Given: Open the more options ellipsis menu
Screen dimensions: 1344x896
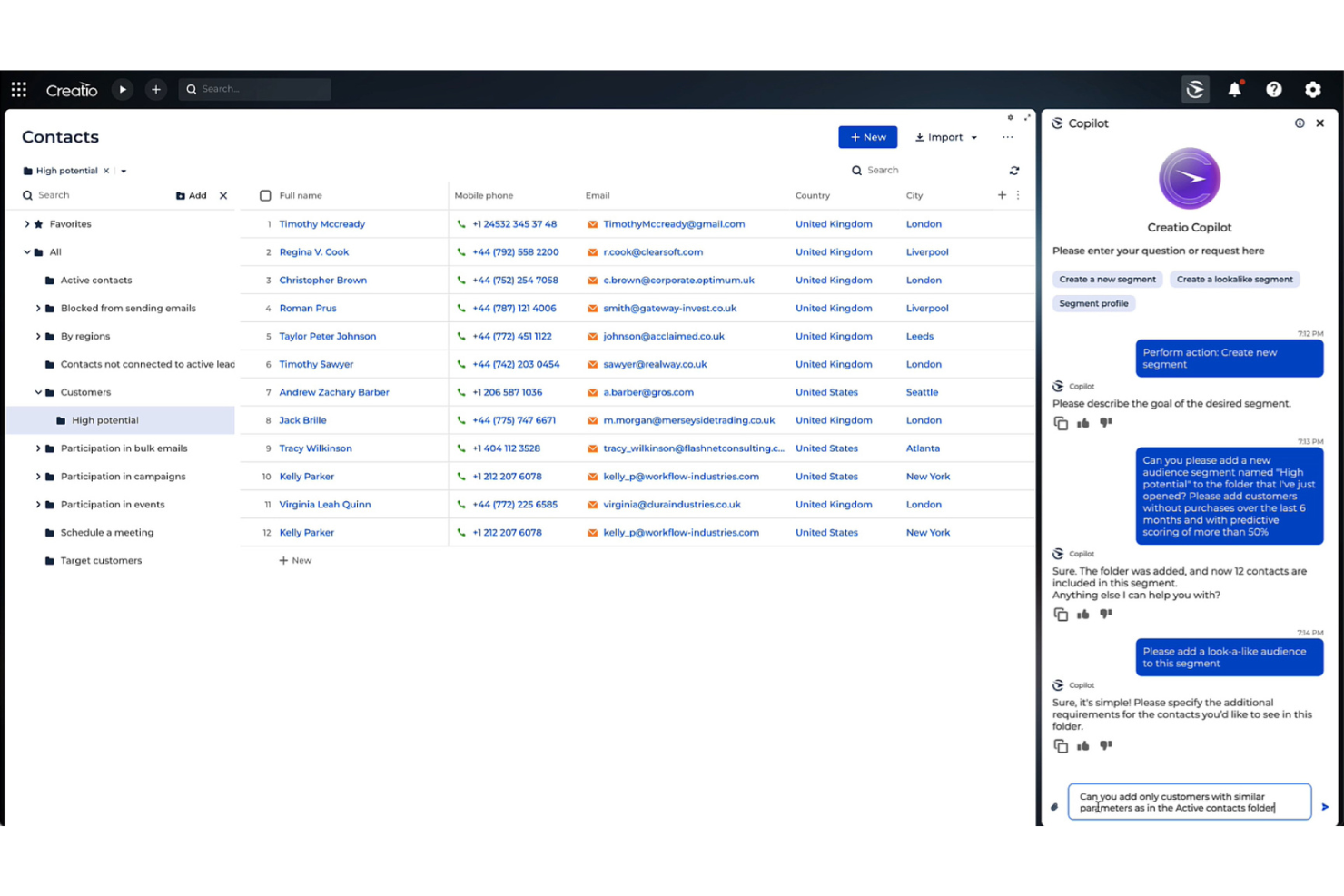Looking at the screenshot, I should (1007, 136).
